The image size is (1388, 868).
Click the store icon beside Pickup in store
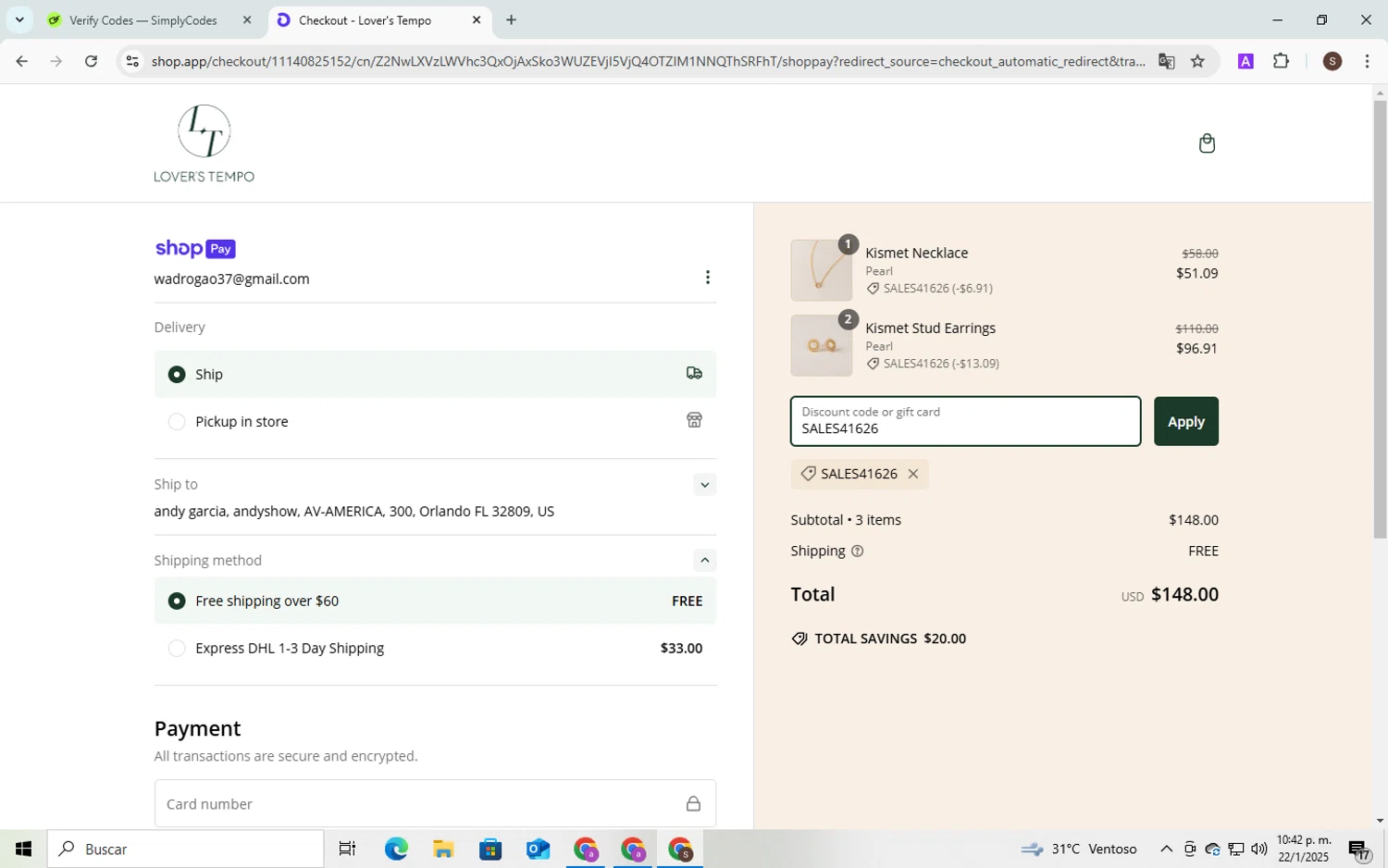(694, 420)
